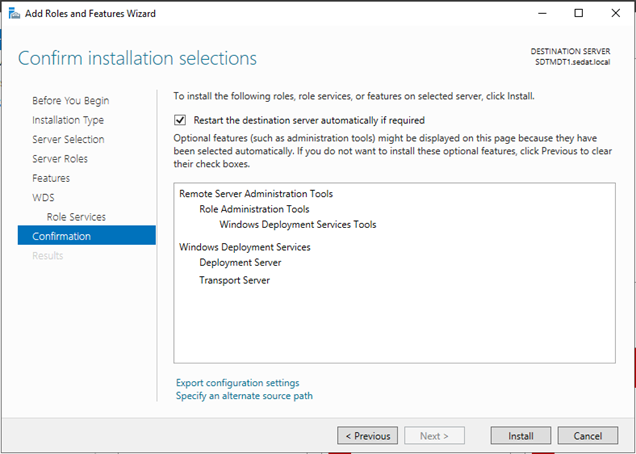Select Deployment Server in the list
This screenshot has width=636, height=454.
[240, 263]
